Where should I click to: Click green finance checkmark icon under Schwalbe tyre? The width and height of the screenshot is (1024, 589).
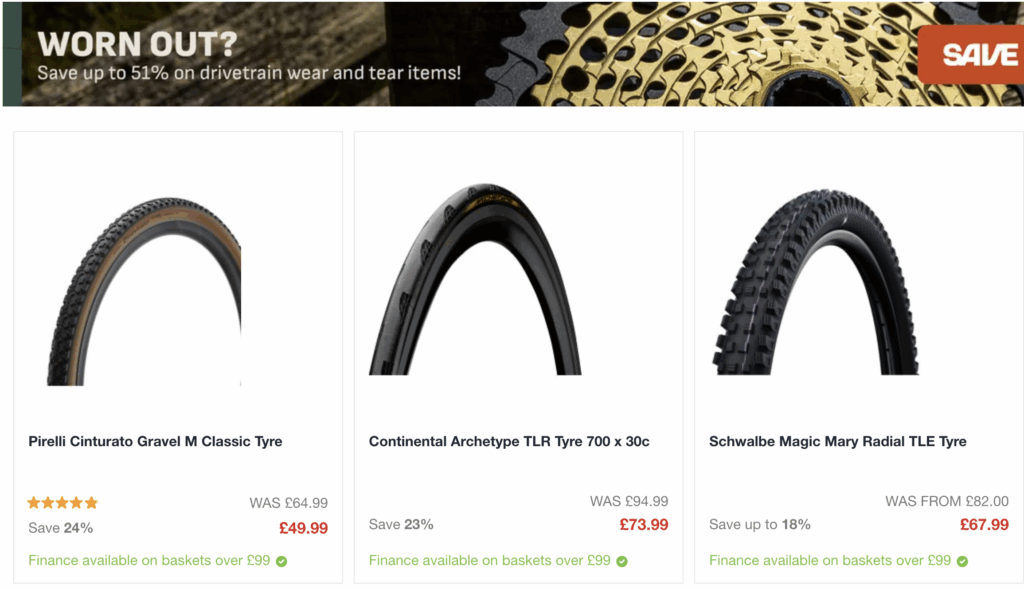(x=962, y=561)
